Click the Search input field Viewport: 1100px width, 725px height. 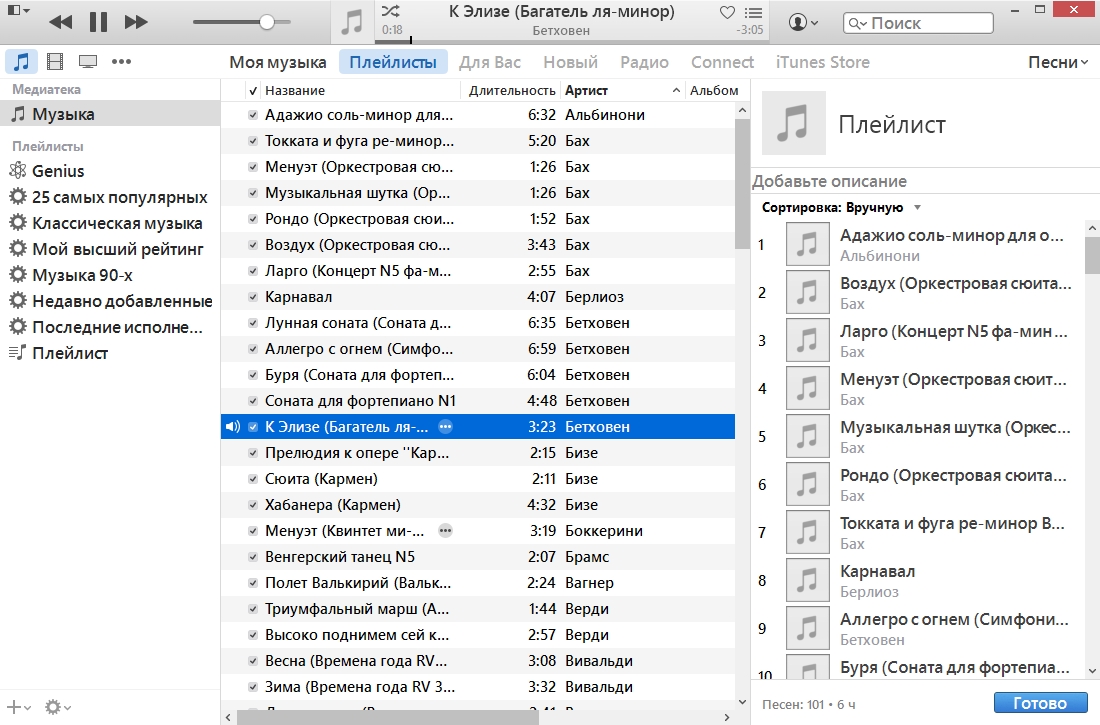click(x=918, y=23)
